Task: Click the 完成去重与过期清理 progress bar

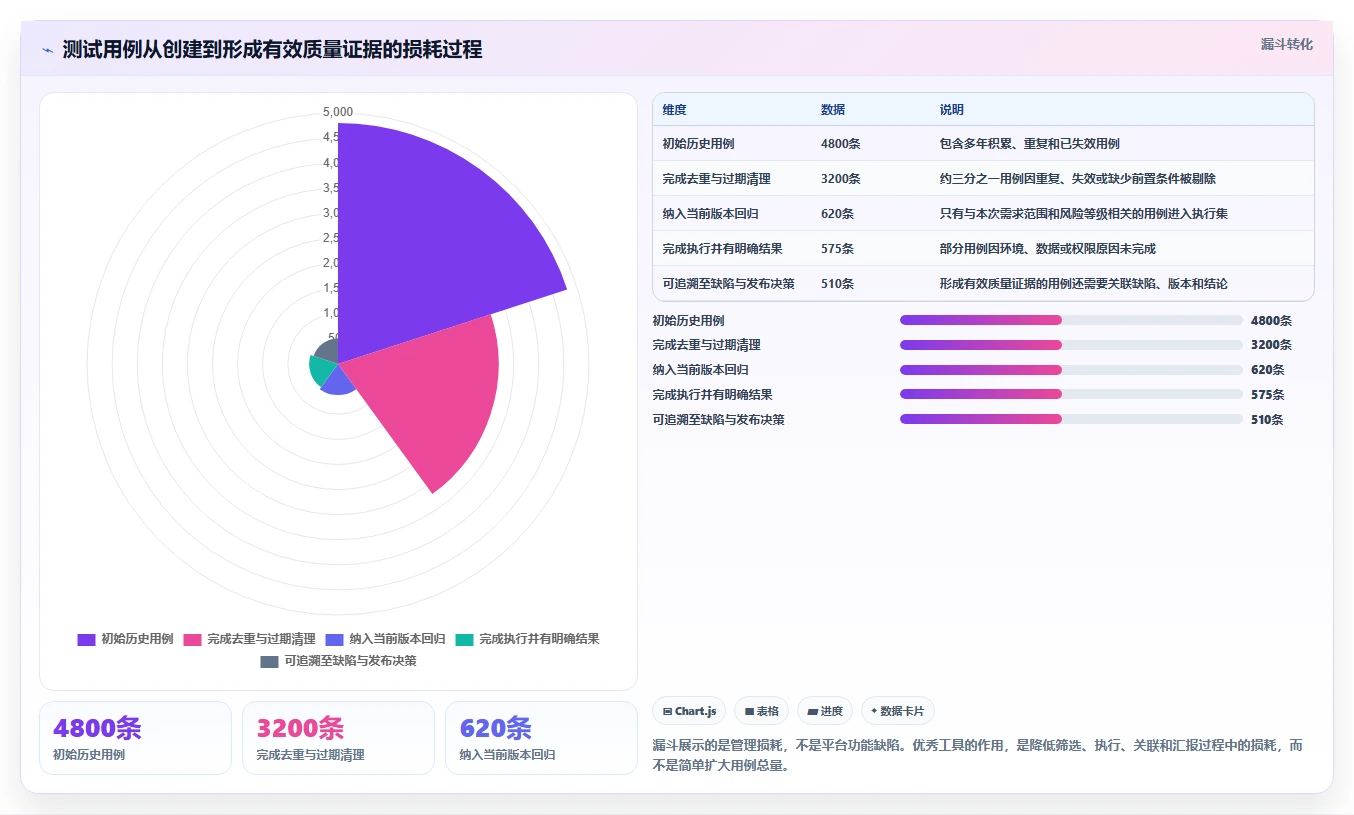Action: [1071, 345]
